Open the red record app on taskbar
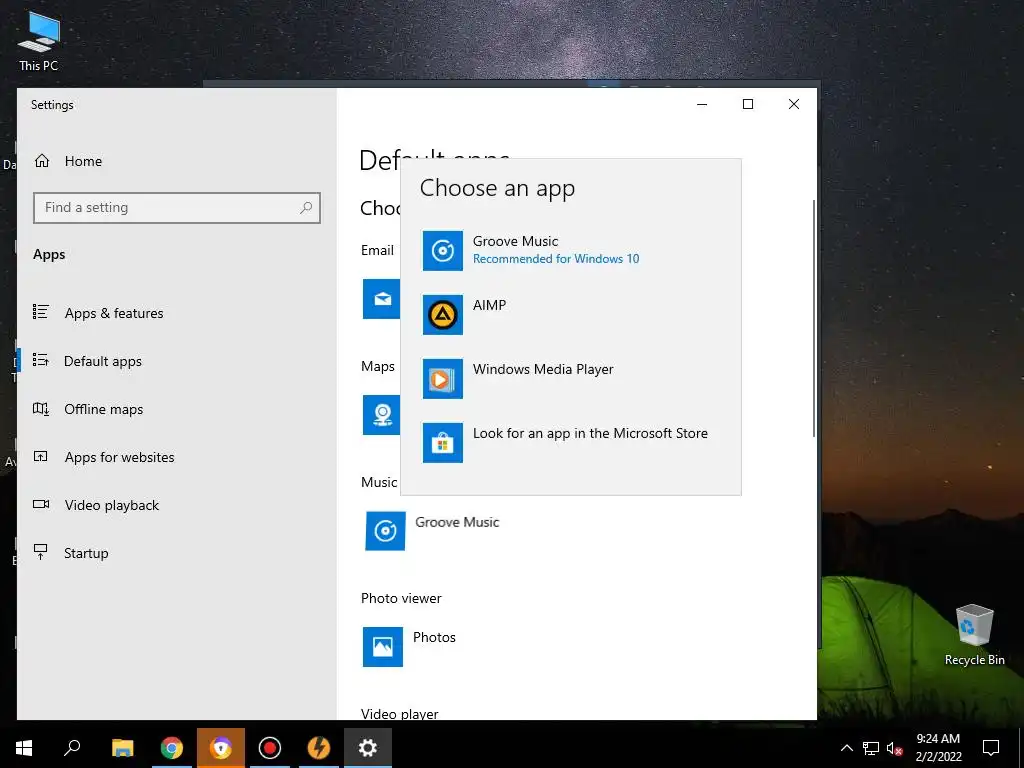The image size is (1024, 768). pos(270,748)
